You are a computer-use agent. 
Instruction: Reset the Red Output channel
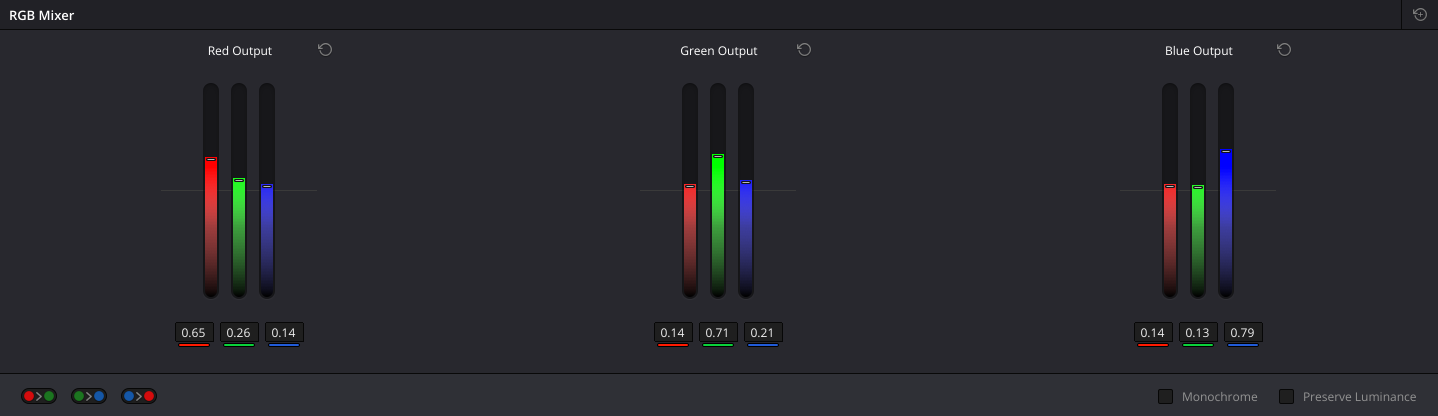tap(325, 50)
